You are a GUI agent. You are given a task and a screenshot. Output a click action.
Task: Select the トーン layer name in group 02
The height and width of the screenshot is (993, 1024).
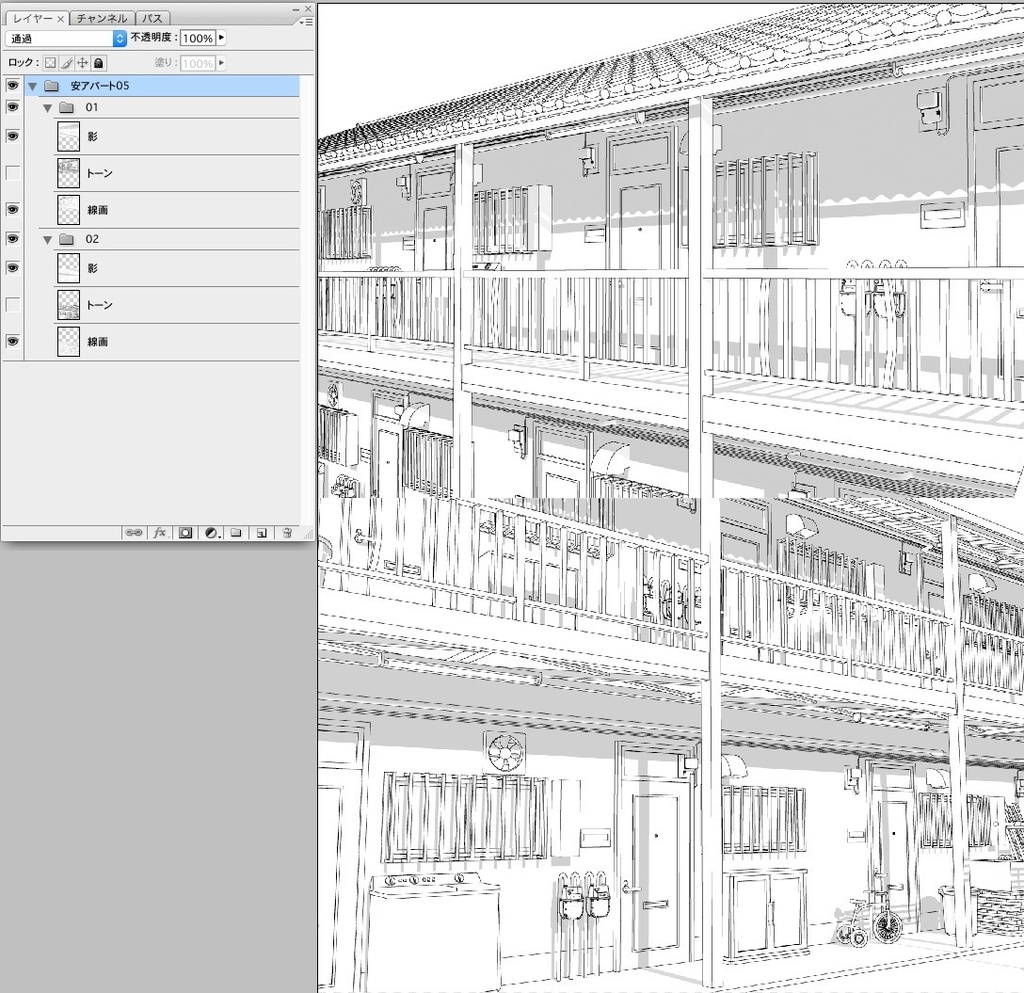[99, 305]
